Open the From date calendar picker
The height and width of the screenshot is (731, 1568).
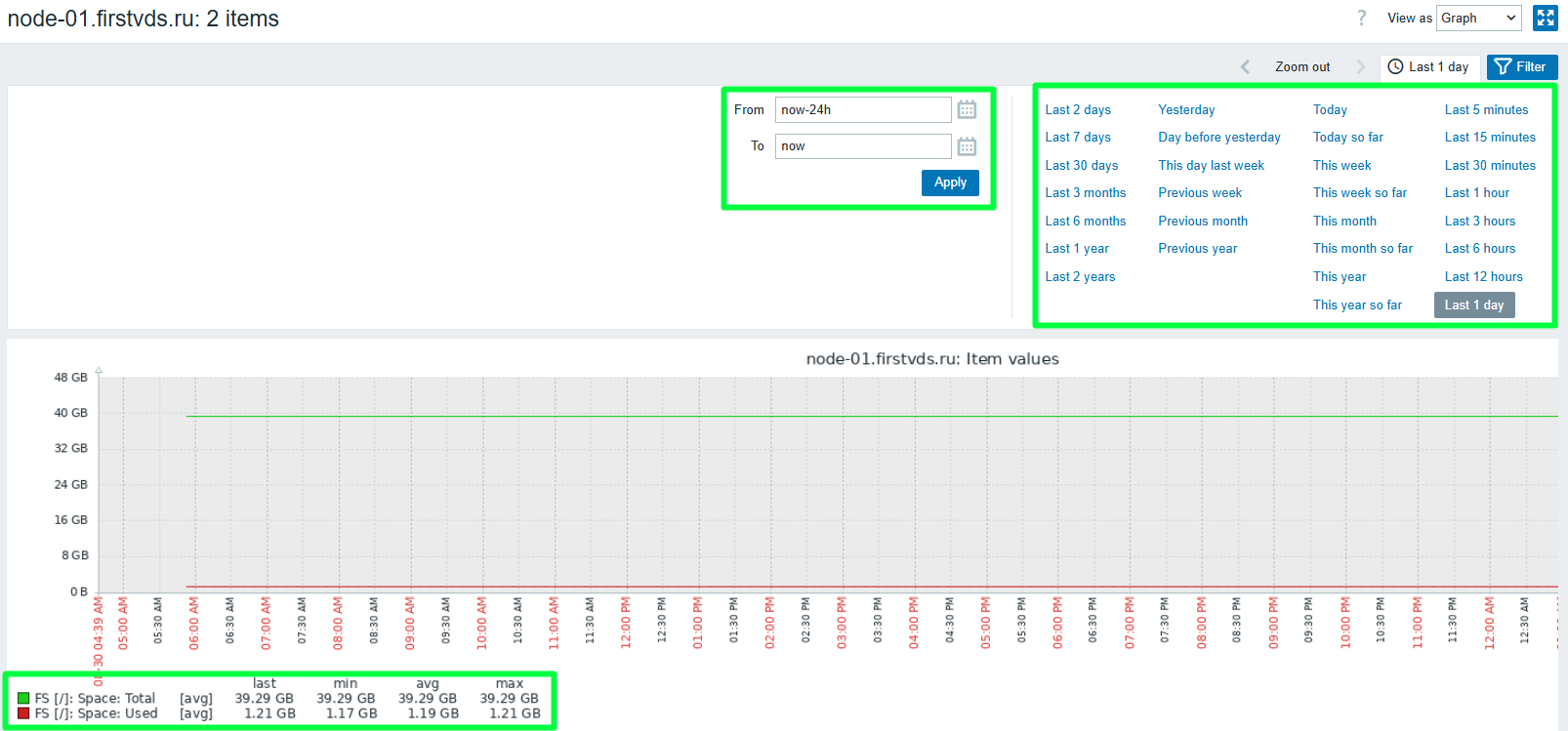pos(967,109)
